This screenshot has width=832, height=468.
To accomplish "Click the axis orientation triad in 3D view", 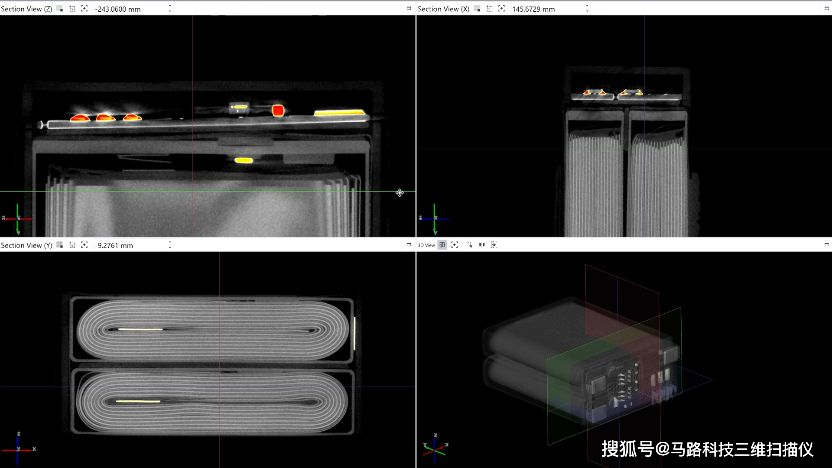I will [x=435, y=448].
